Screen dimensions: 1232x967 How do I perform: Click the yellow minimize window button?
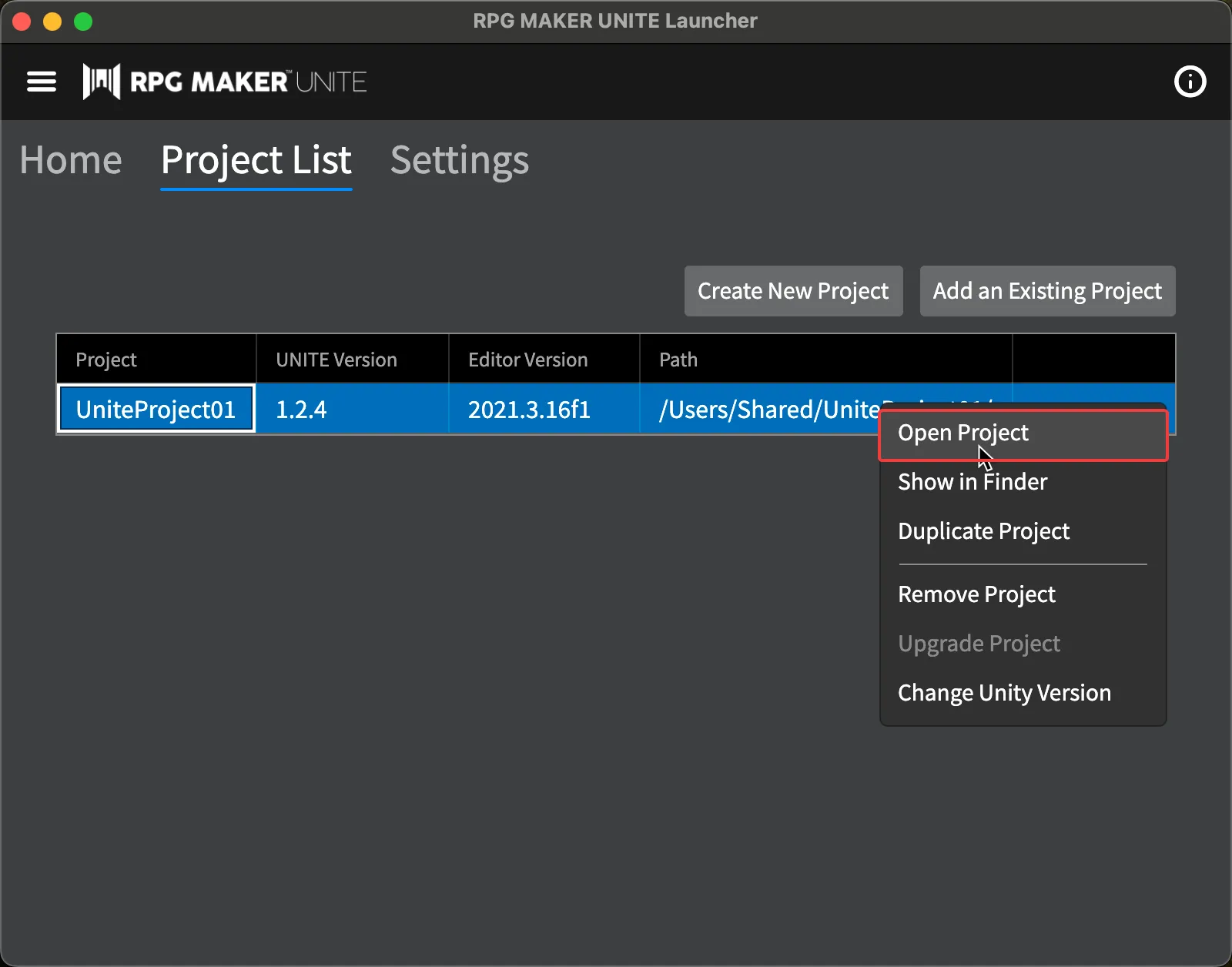(52, 22)
